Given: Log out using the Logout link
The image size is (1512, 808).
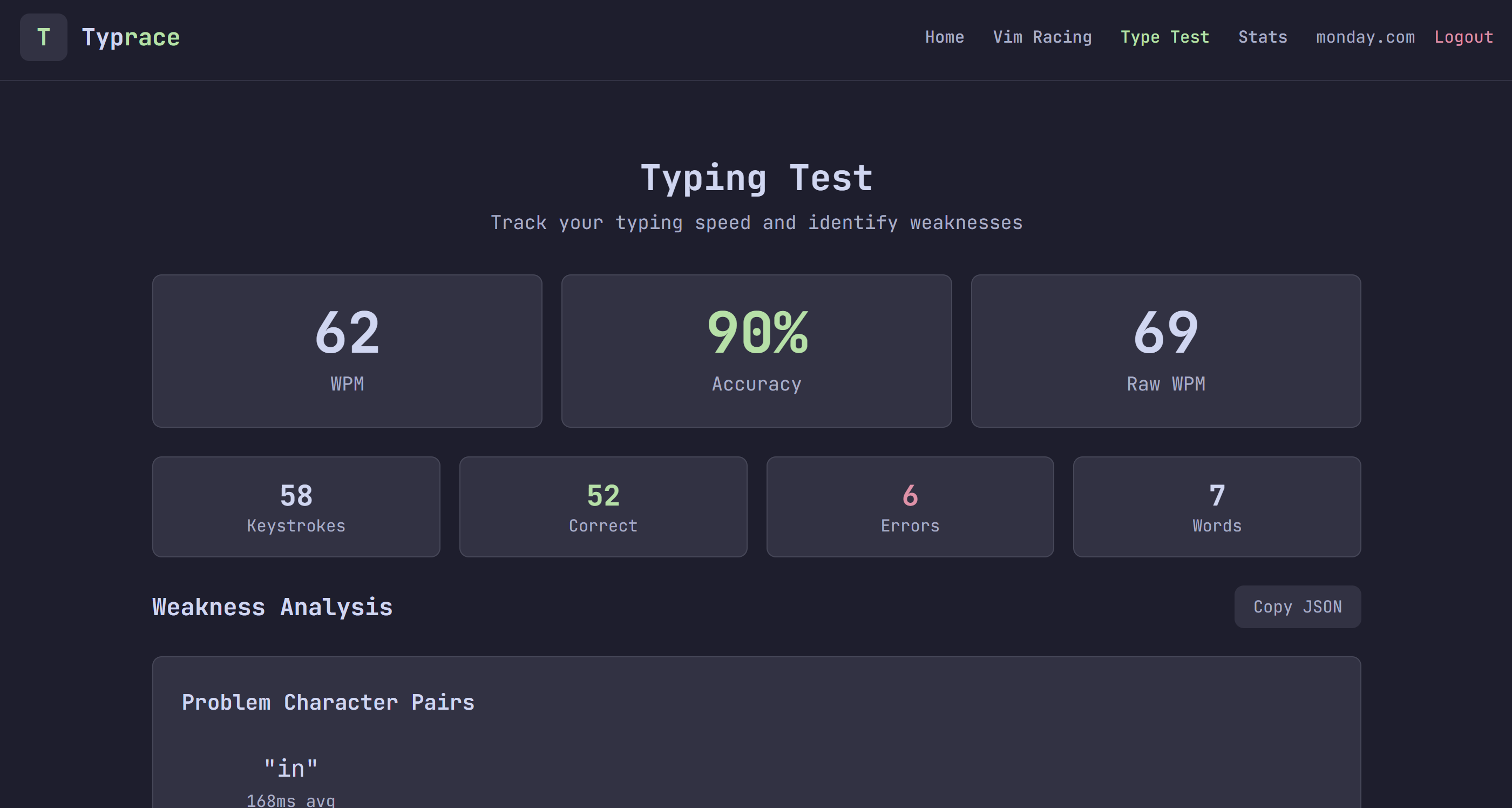Looking at the screenshot, I should click(1463, 38).
